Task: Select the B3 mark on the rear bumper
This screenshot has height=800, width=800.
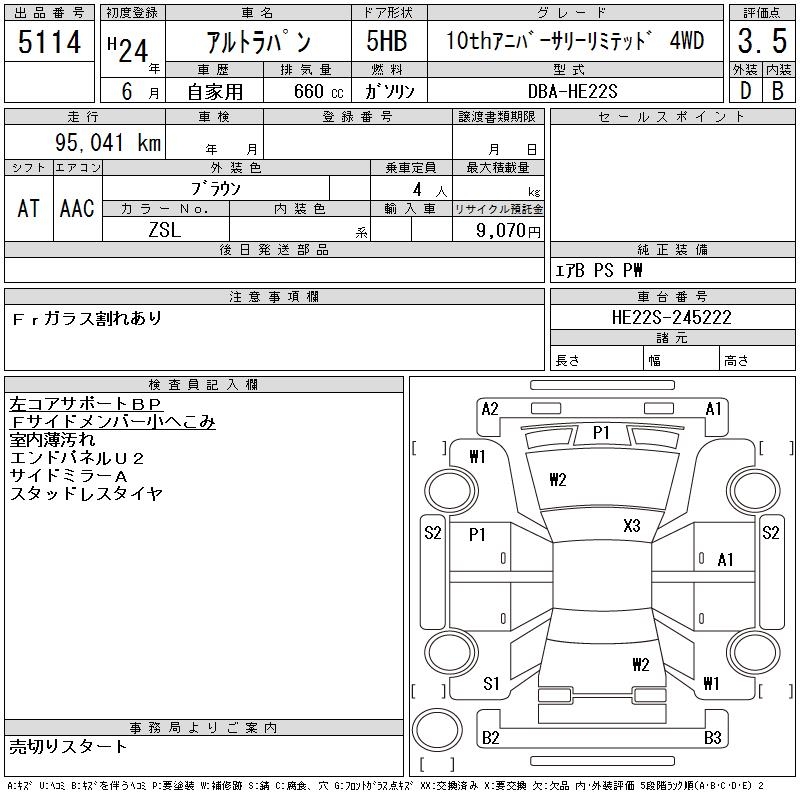Action: [713, 737]
